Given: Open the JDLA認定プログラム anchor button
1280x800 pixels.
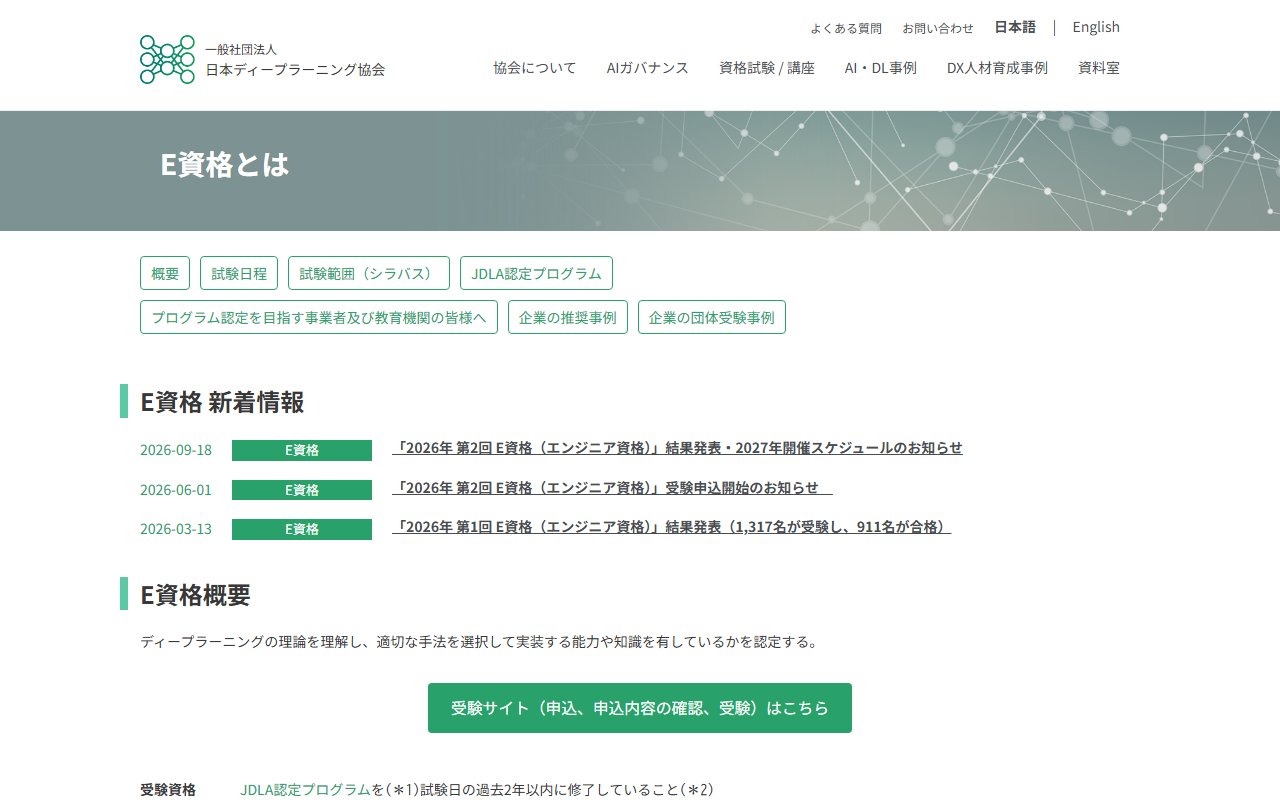Looking at the screenshot, I should pos(536,273).
